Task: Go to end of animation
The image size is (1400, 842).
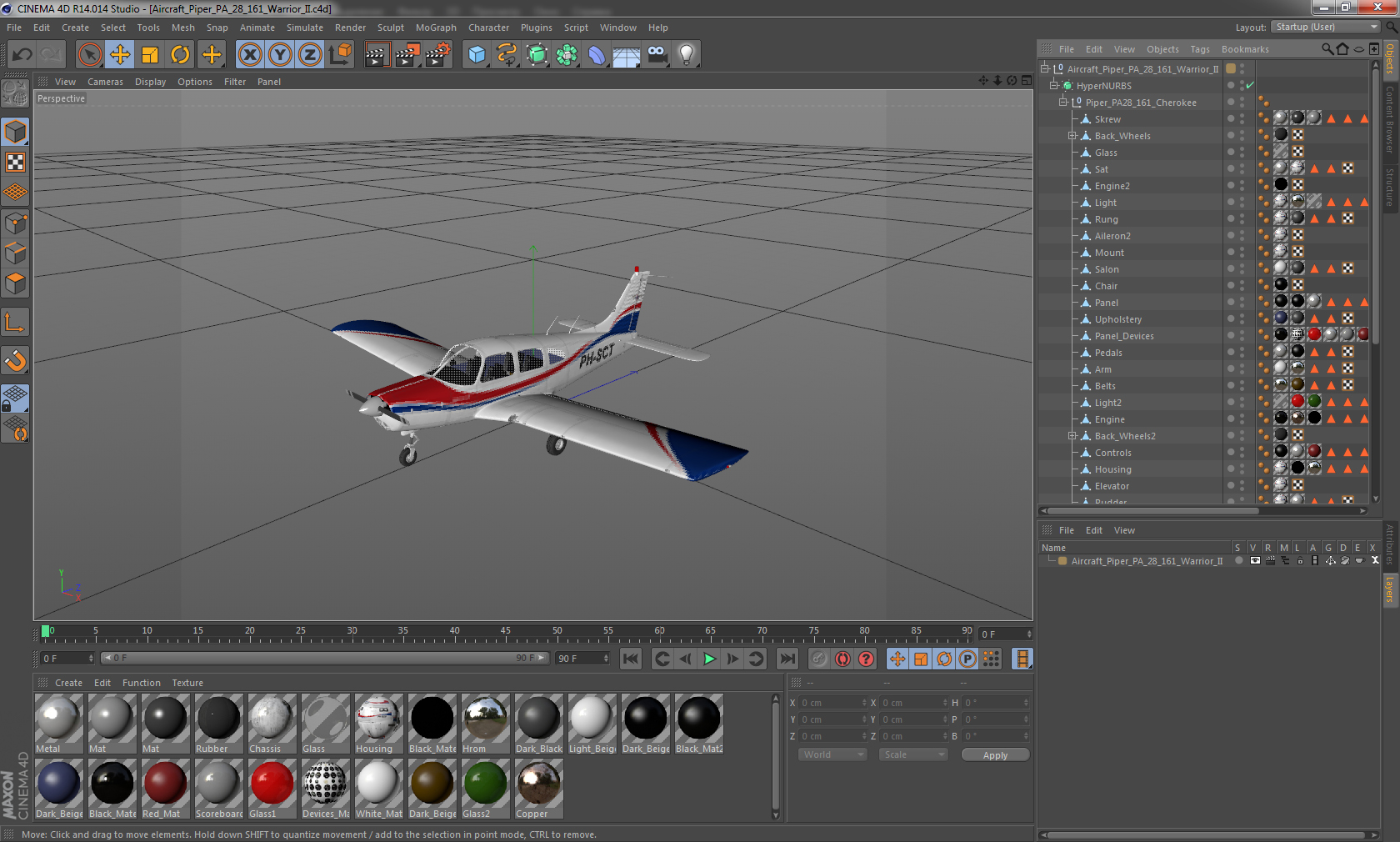Action: point(787,659)
